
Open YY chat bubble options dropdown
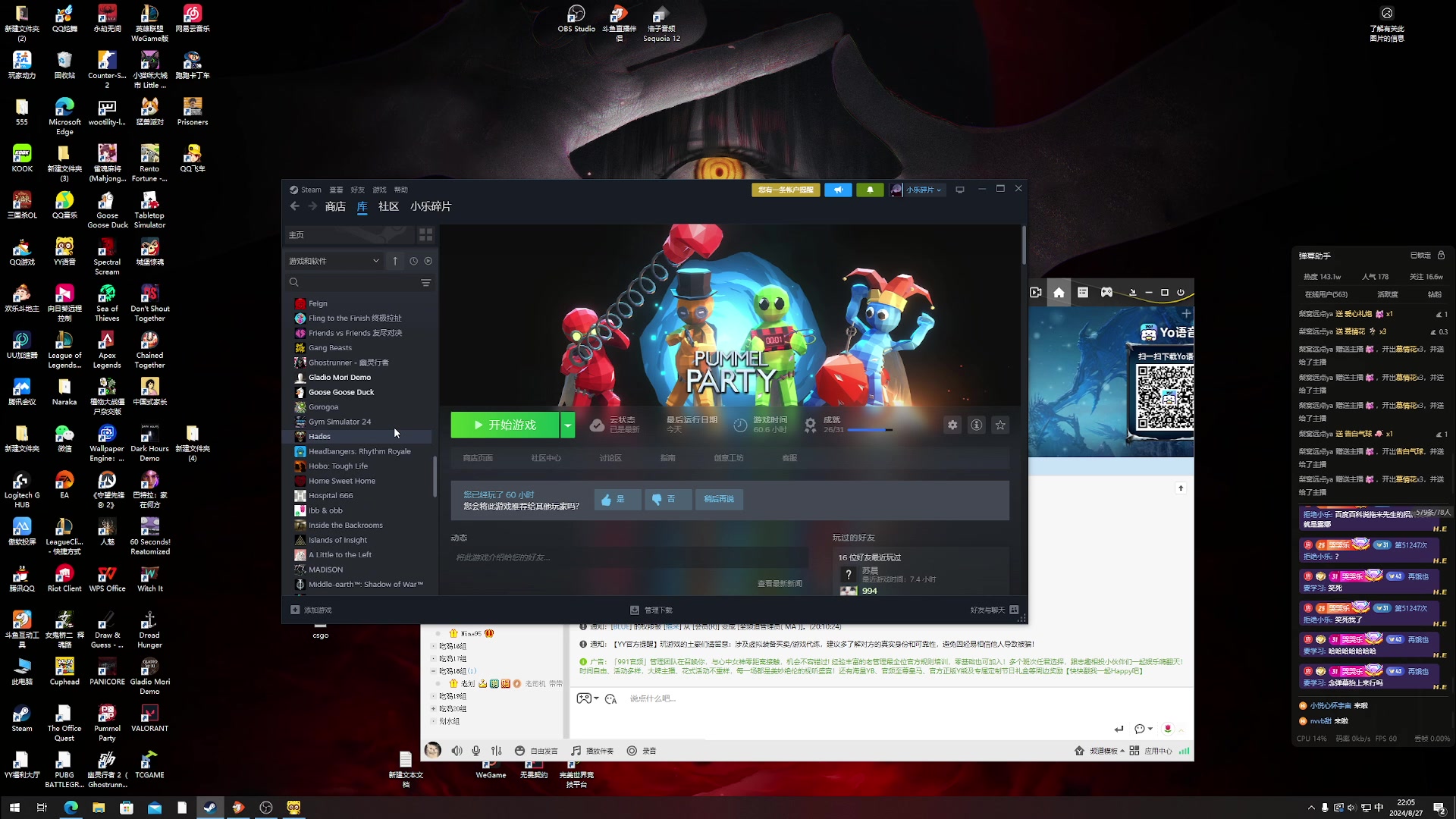(x=1144, y=729)
